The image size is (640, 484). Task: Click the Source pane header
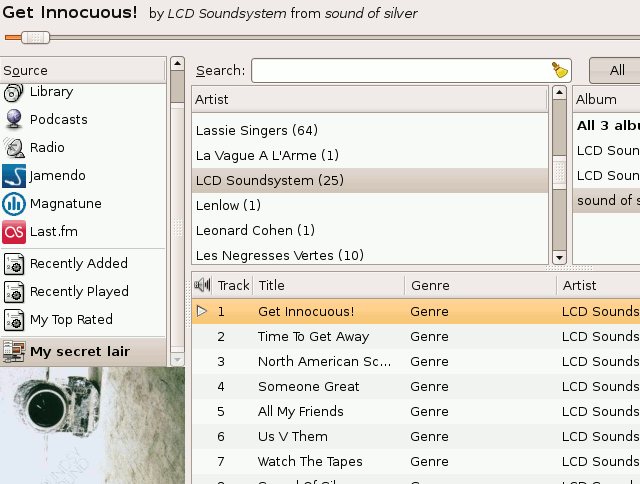pyautogui.click(x=83, y=70)
